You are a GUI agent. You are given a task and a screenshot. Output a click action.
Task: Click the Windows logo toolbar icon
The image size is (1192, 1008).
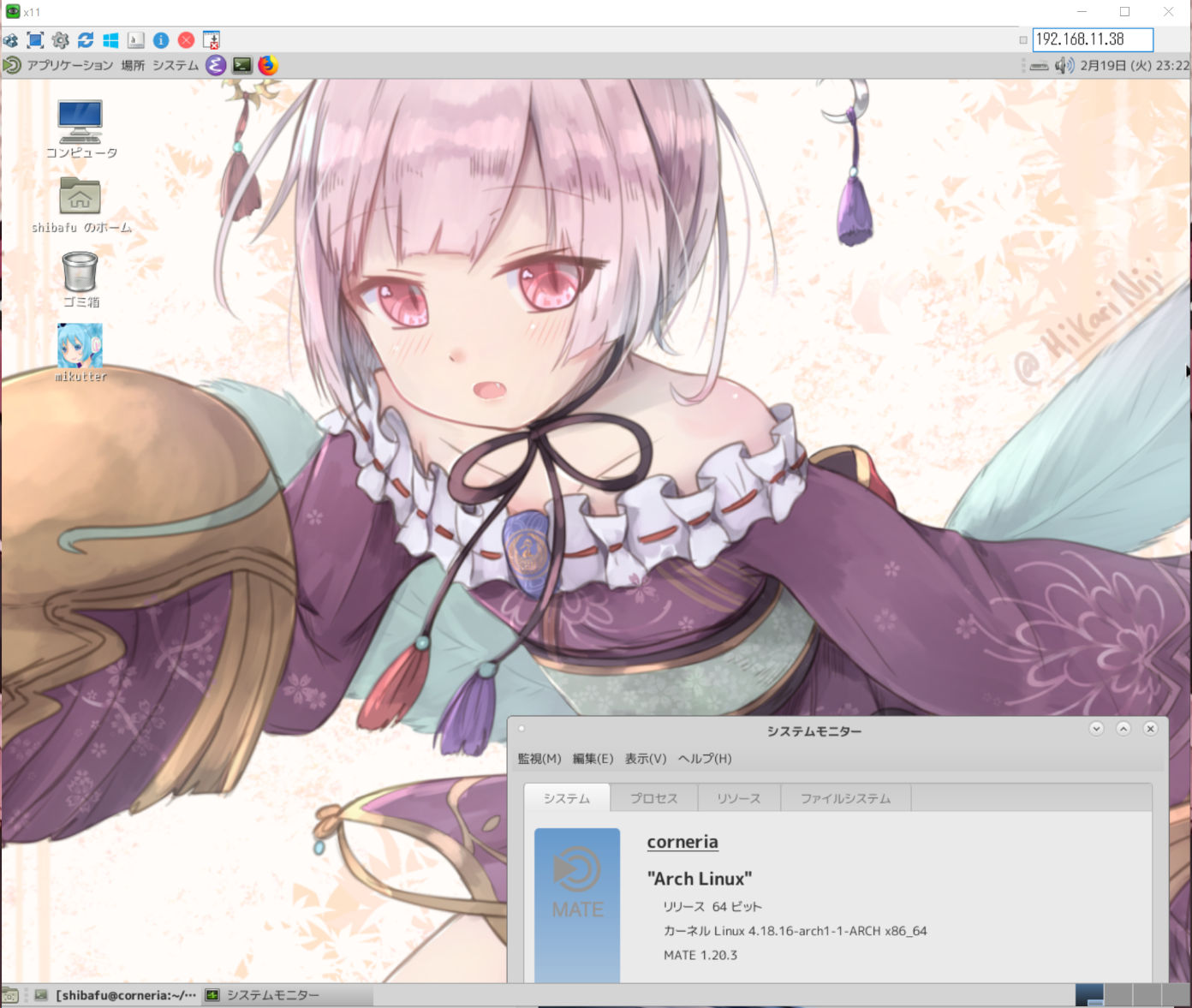point(110,40)
